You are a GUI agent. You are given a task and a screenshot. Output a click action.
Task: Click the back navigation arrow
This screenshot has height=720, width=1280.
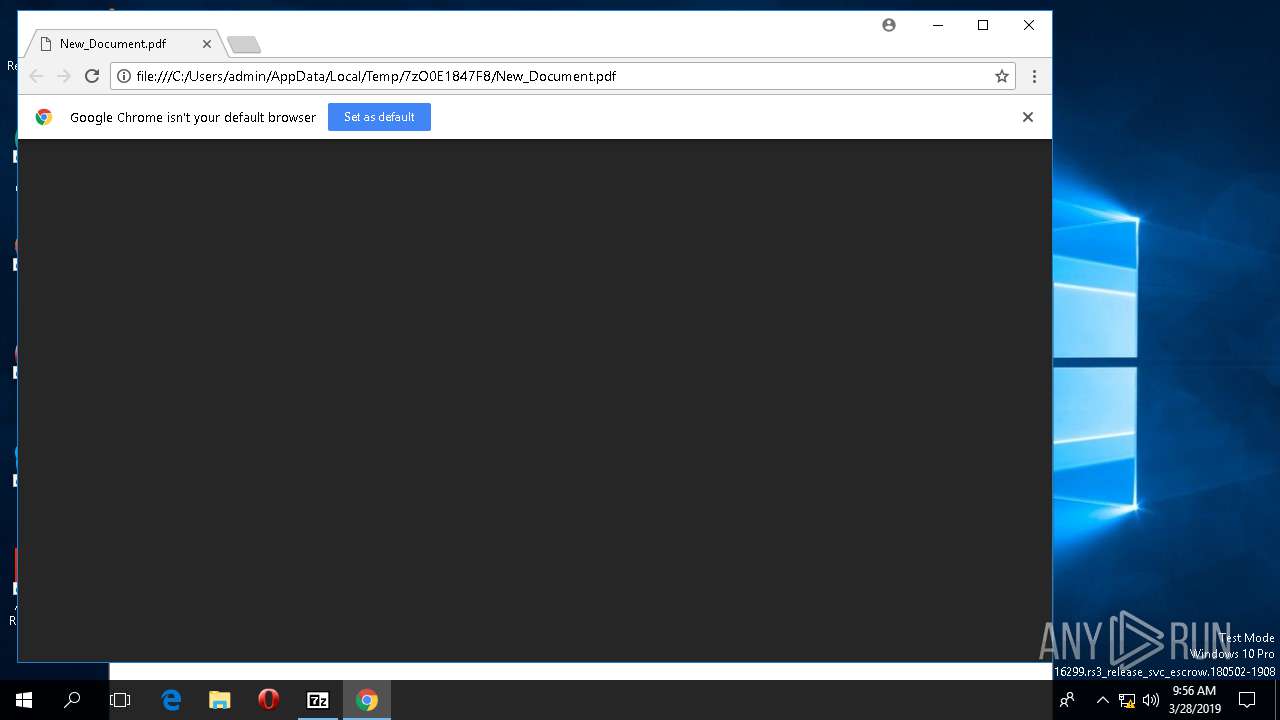pos(36,76)
